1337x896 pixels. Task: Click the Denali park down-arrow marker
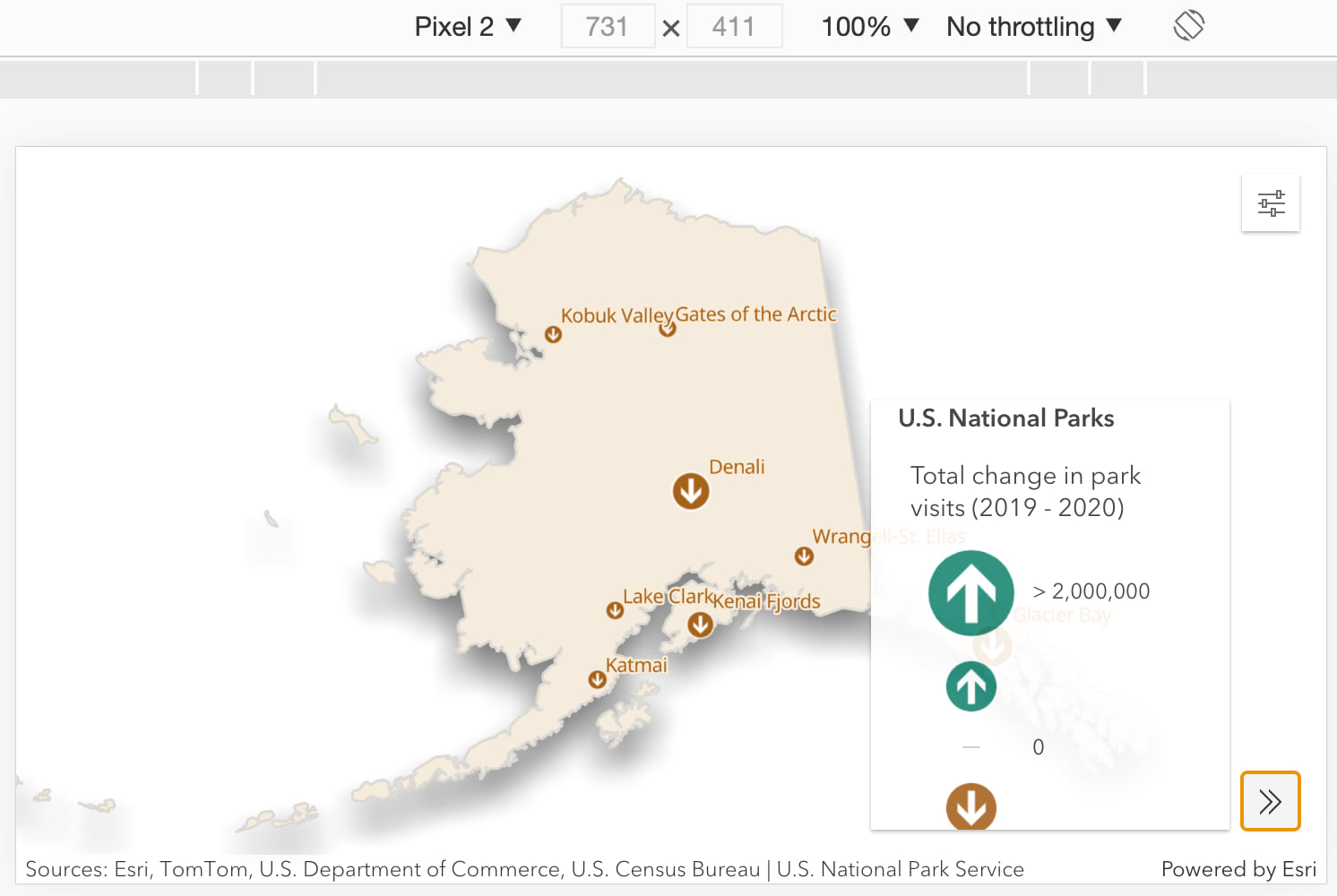coord(691,491)
